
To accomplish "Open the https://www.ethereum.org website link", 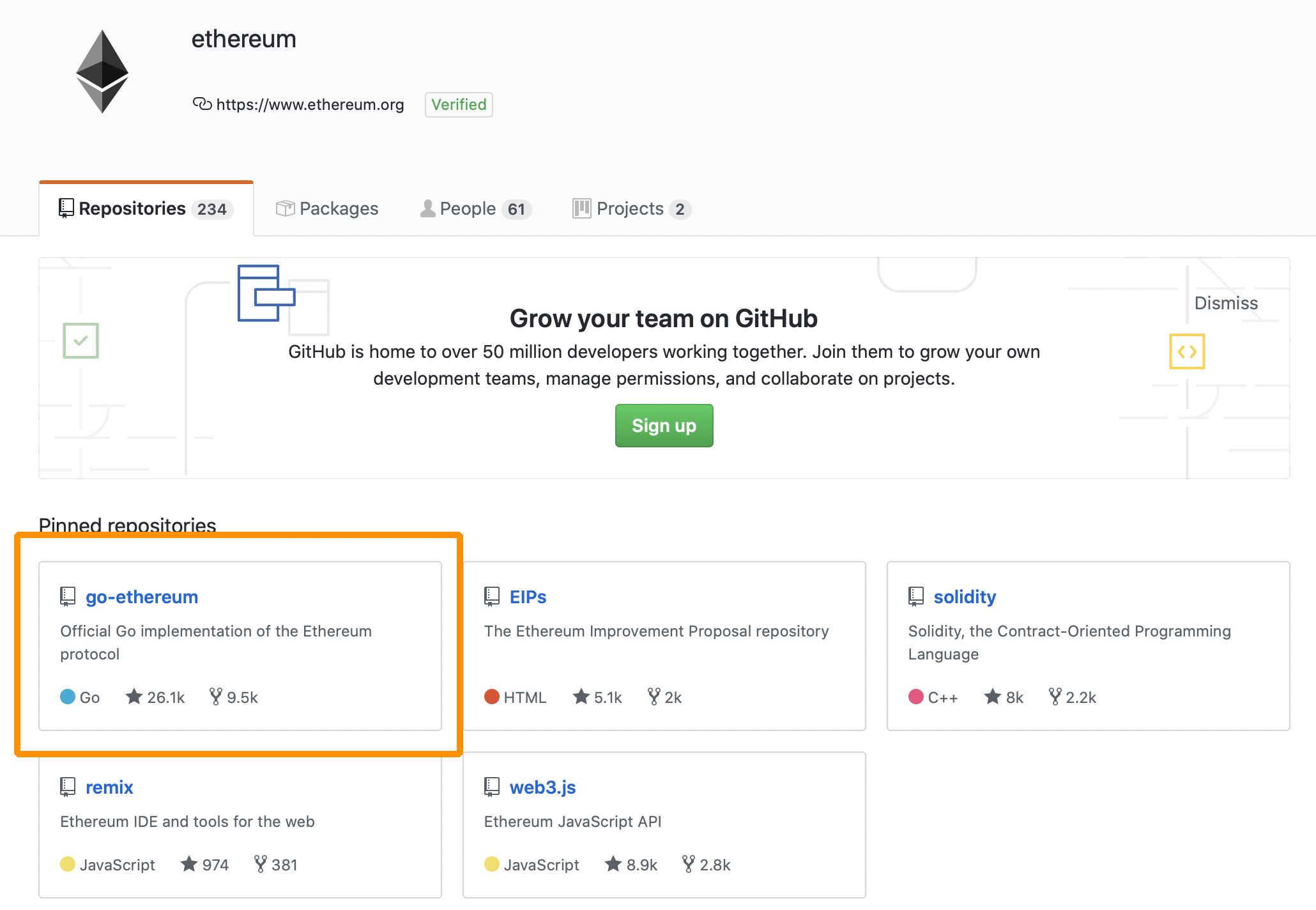I will point(310,104).
